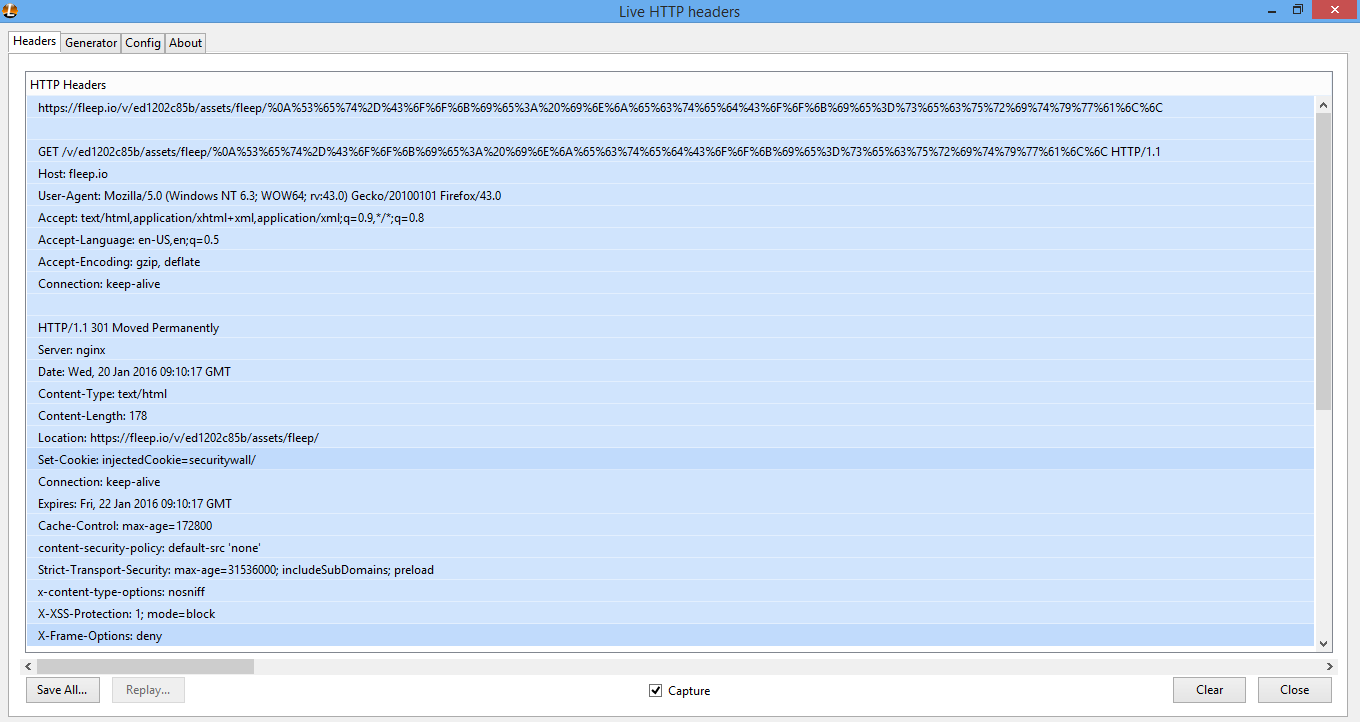The image size is (1360, 722).
Task: Select the Host: fleep.io line
Action: 670,174
